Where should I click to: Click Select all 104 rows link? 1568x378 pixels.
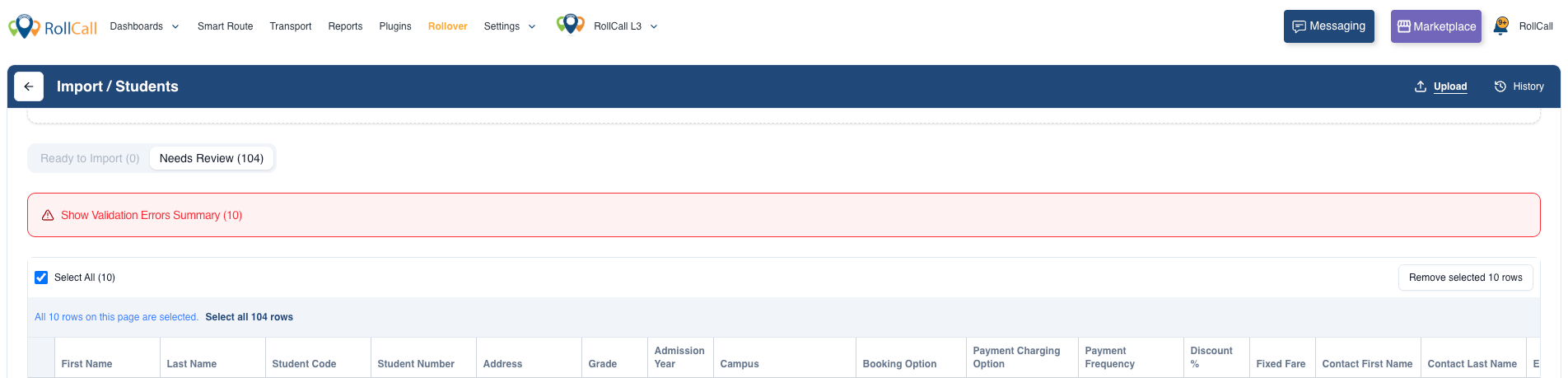pos(249,317)
